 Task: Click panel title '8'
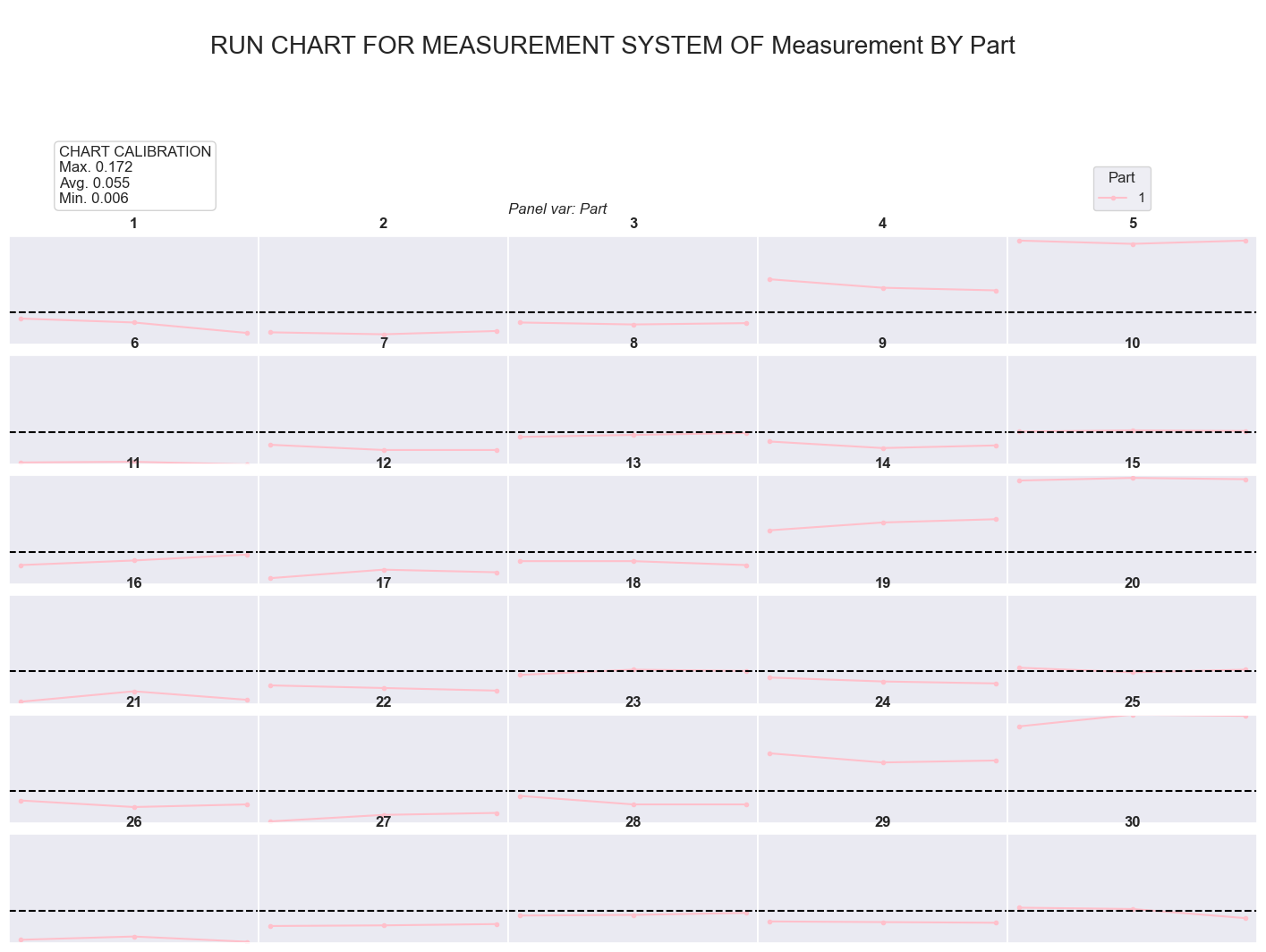[633, 344]
